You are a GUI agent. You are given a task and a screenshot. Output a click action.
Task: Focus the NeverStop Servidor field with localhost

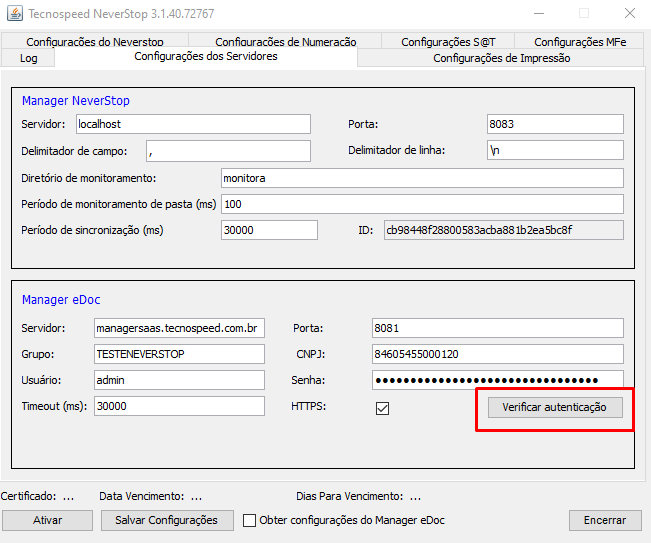[x=193, y=124]
